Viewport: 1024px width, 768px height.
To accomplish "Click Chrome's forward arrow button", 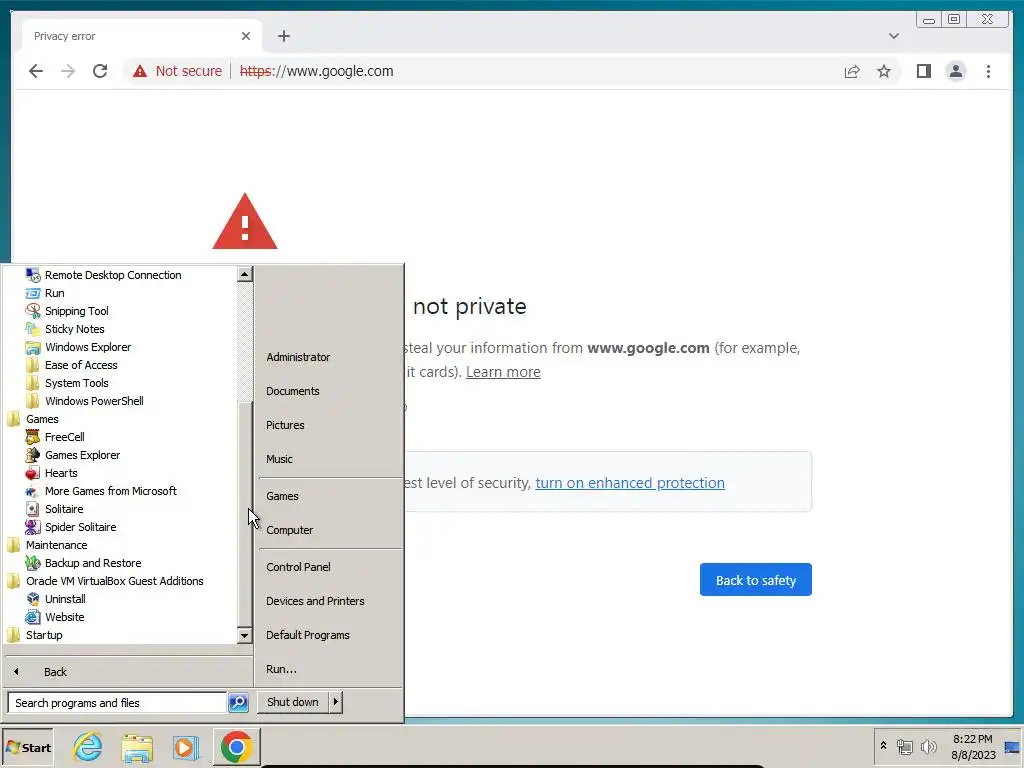I will [x=68, y=71].
